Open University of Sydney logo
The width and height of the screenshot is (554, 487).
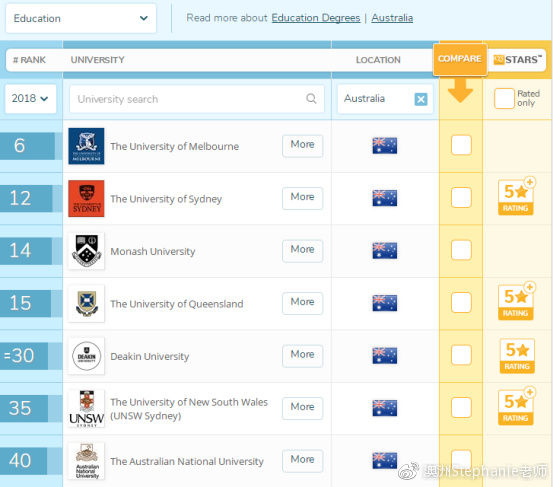point(86,198)
